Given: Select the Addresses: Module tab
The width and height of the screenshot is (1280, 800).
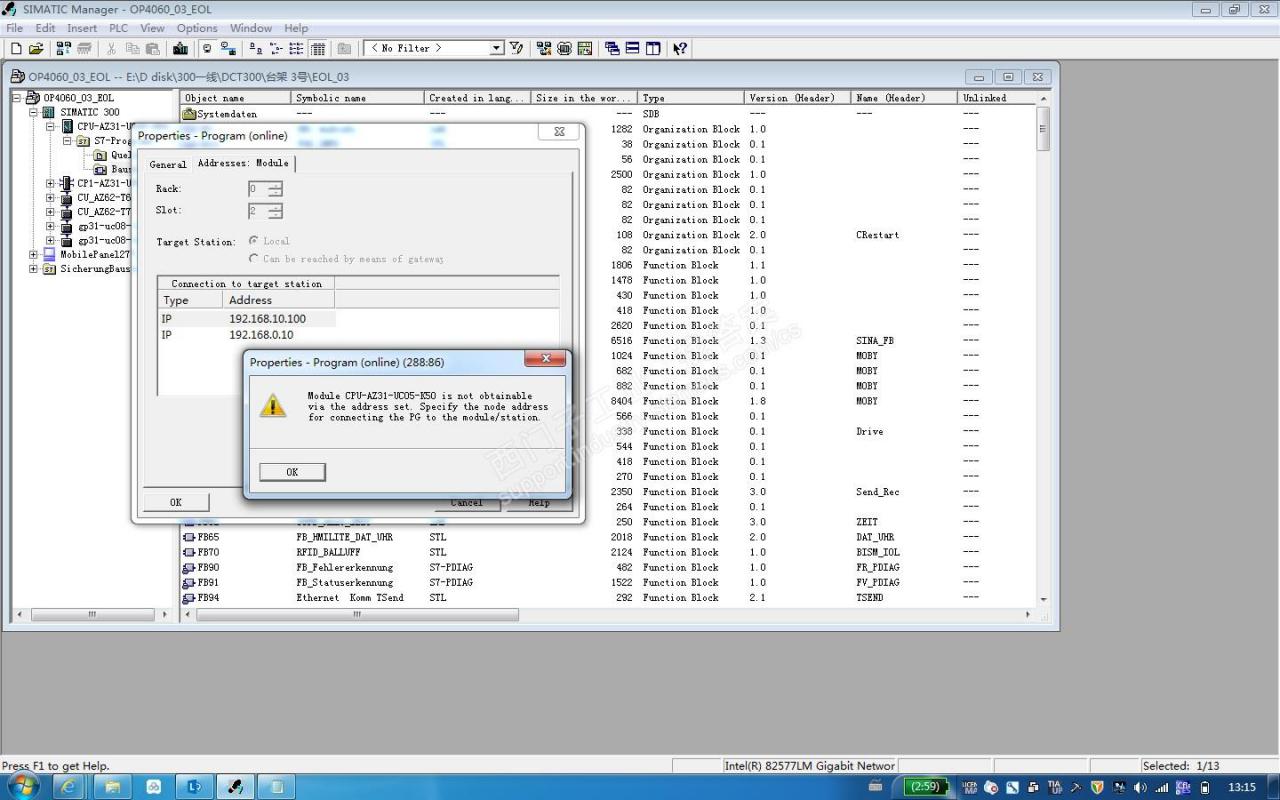Looking at the screenshot, I should coord(243,163).
